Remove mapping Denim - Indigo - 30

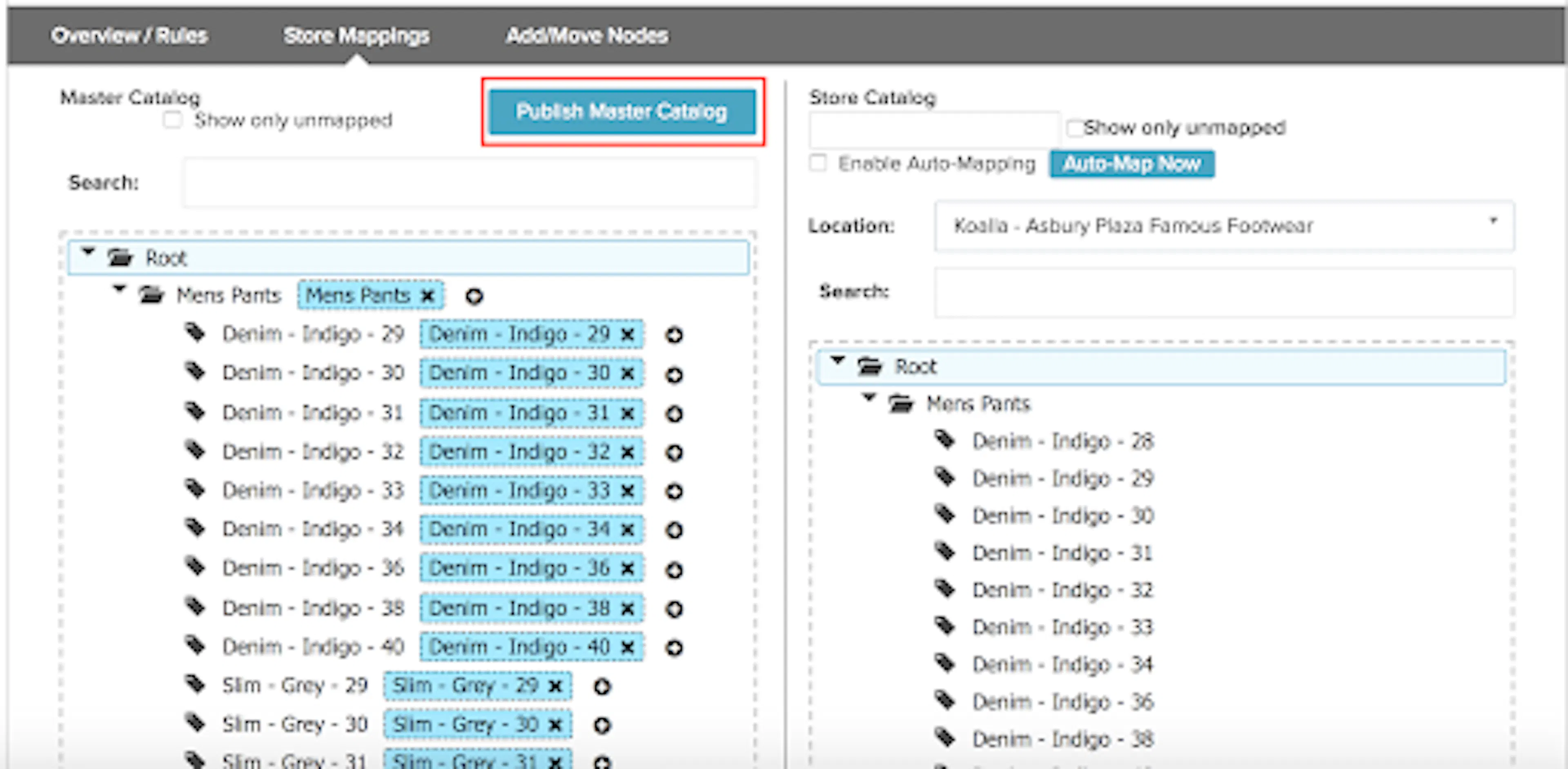[628, 374]
